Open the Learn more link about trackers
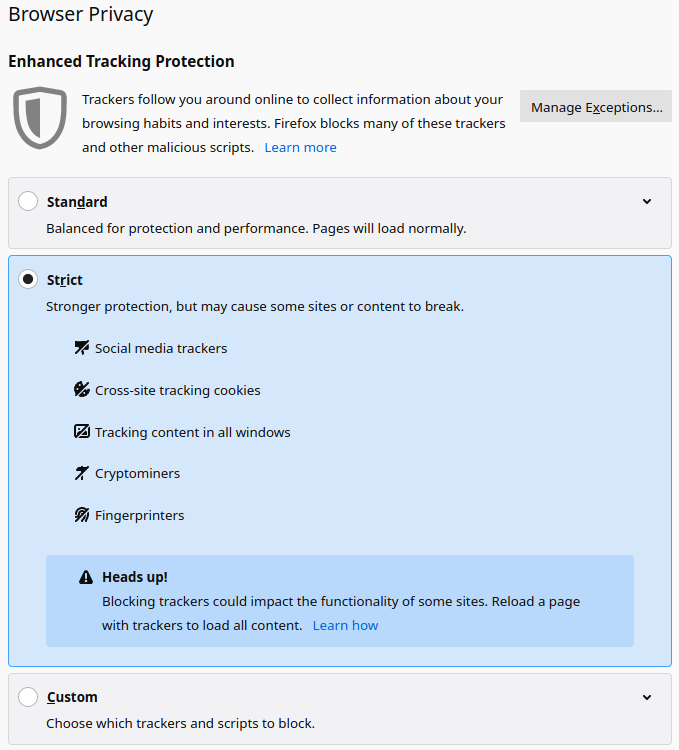 300,147
